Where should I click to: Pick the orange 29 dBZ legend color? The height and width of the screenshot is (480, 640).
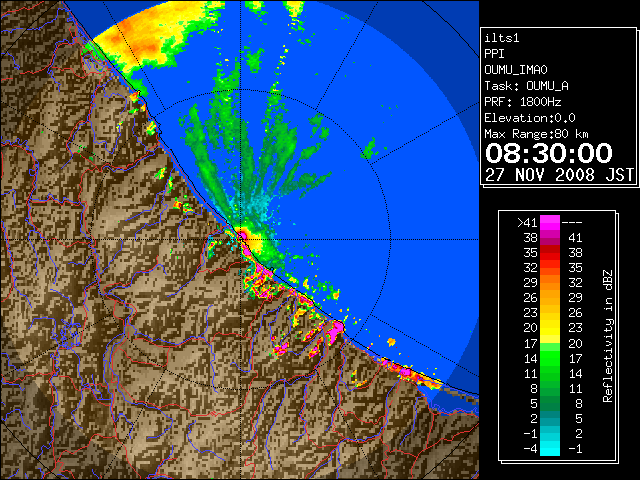(550, 282)
